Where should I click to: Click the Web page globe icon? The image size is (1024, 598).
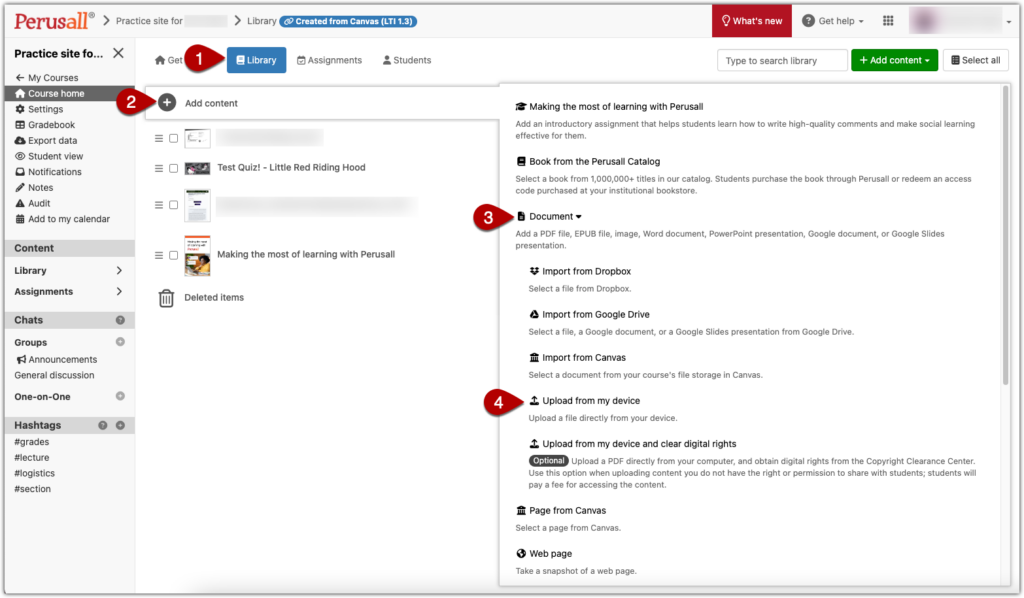[x=521, y=553]
